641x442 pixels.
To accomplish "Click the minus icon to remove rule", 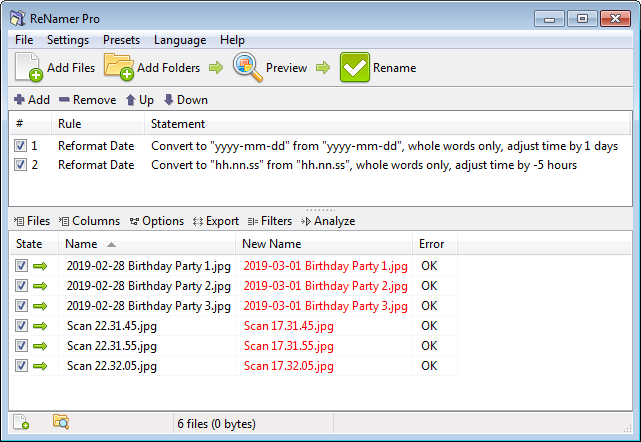I will [64, 99].
